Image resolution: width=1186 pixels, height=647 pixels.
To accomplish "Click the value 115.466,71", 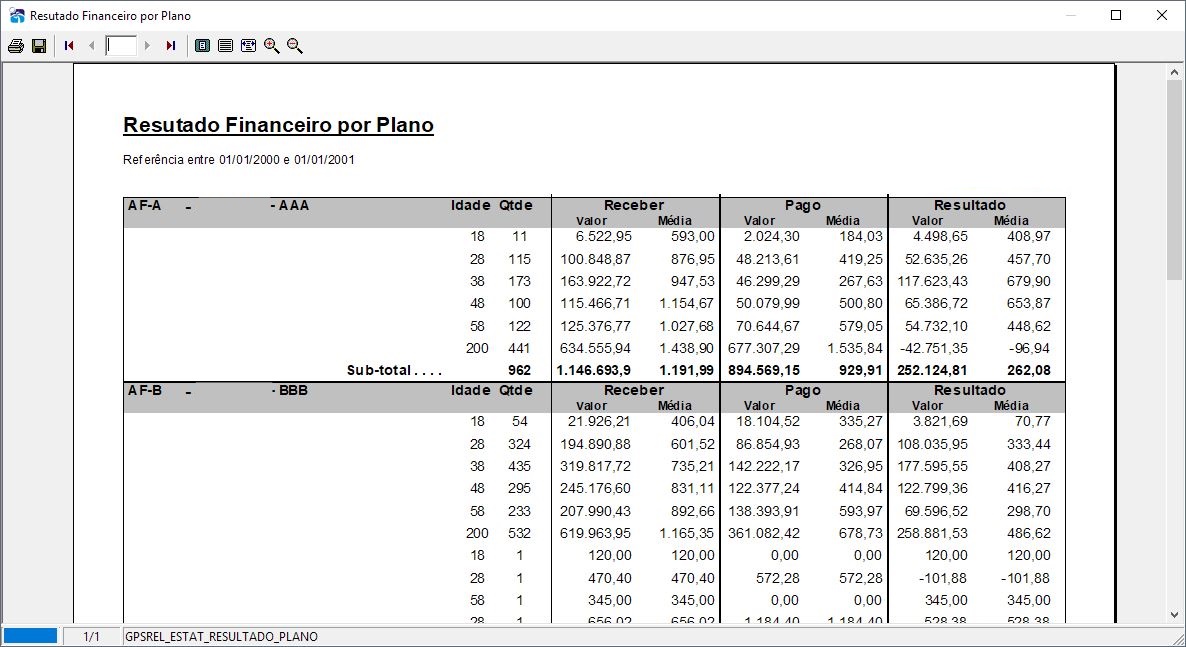I will coord(595,303).
